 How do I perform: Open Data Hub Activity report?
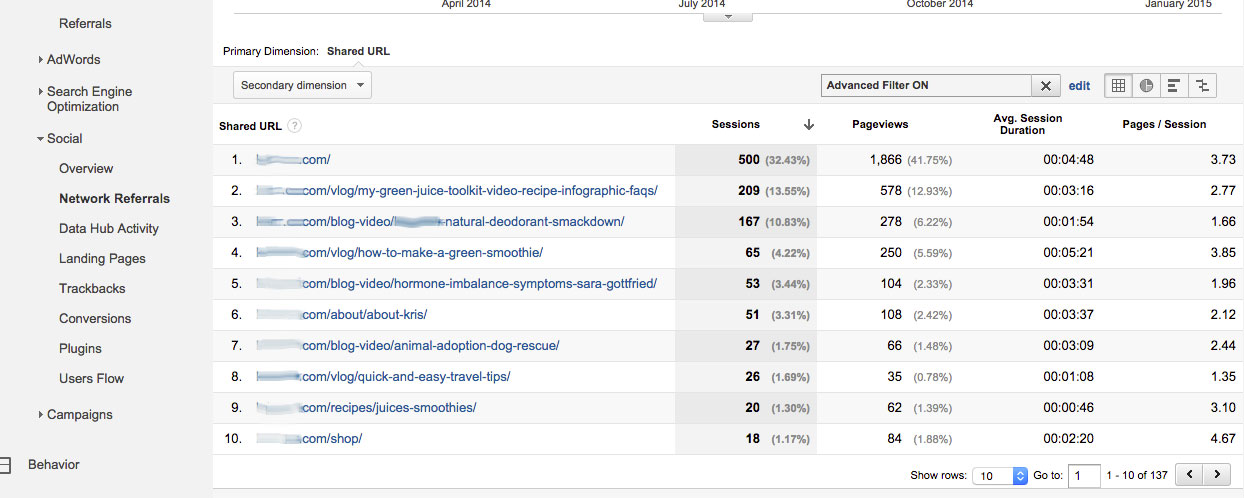pos(108,229)
